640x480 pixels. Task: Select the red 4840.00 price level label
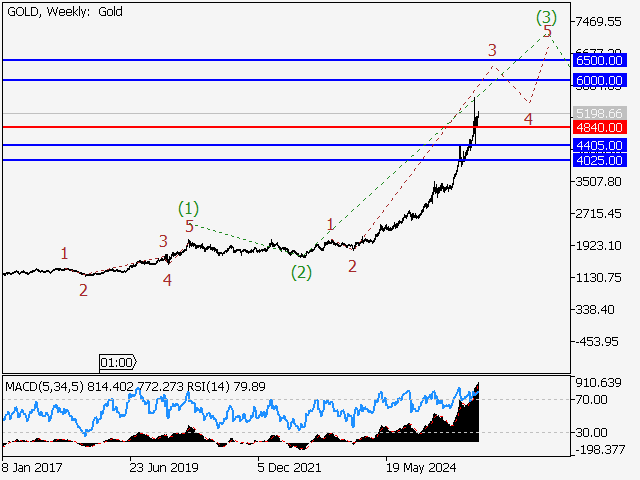point(599,128)
